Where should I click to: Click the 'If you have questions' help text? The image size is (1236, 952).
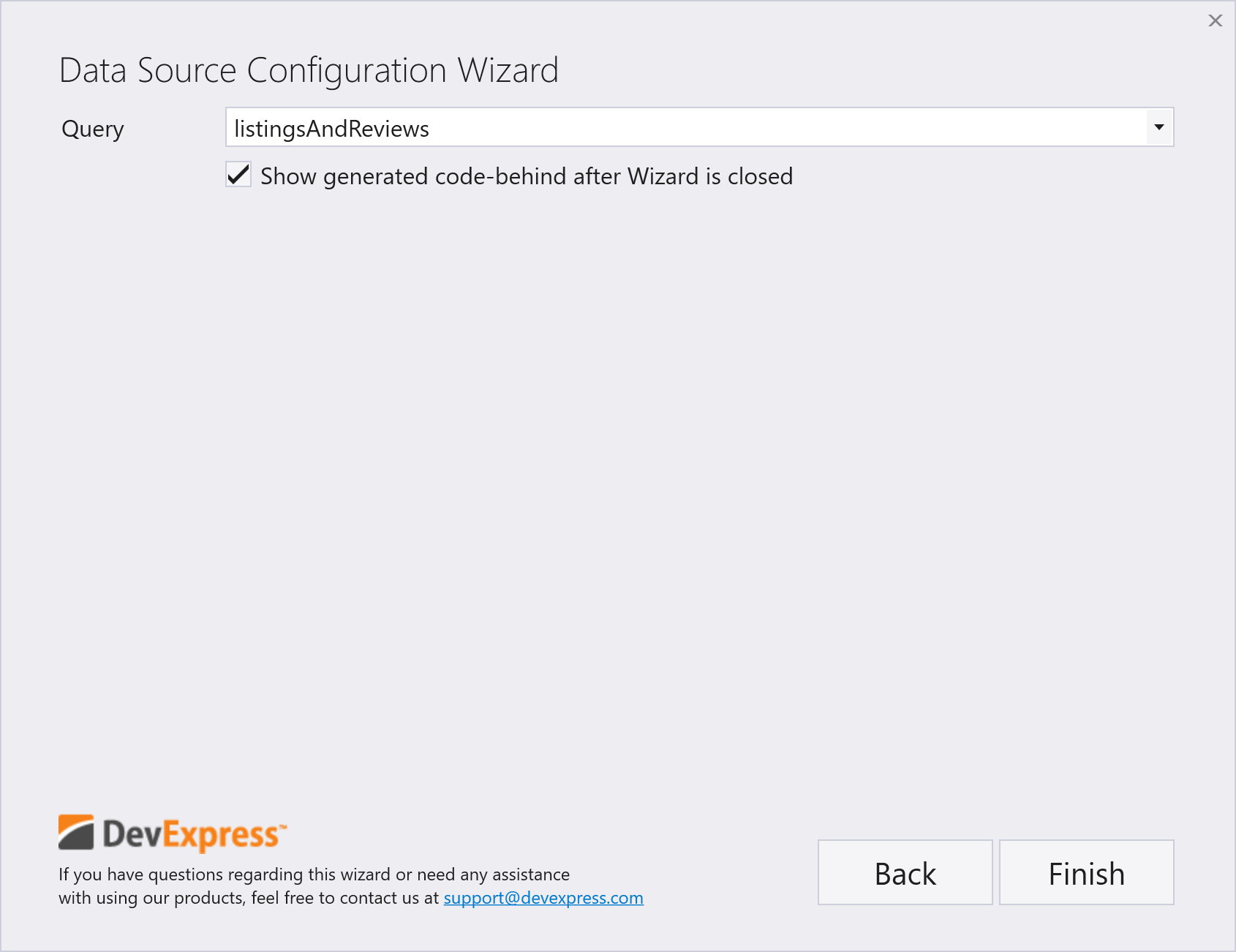pyautogui.click(x=314, y=874)
